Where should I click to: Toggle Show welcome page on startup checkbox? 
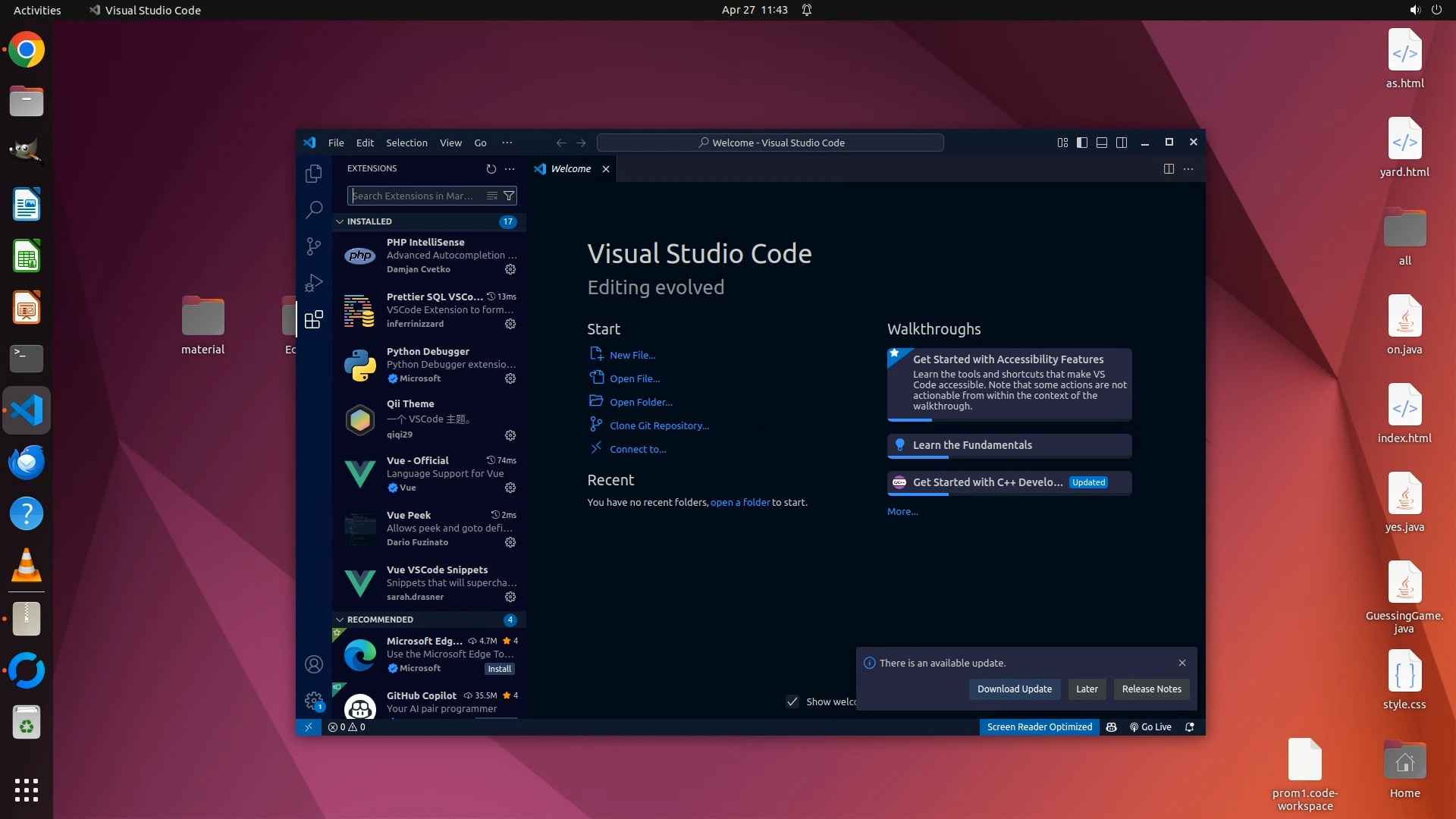792,701
